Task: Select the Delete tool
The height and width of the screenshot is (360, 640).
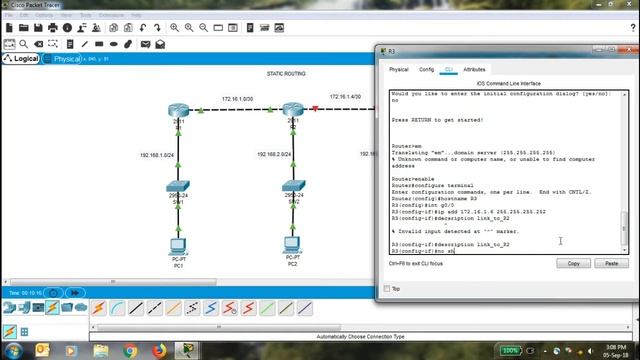Action: [38, 44]
